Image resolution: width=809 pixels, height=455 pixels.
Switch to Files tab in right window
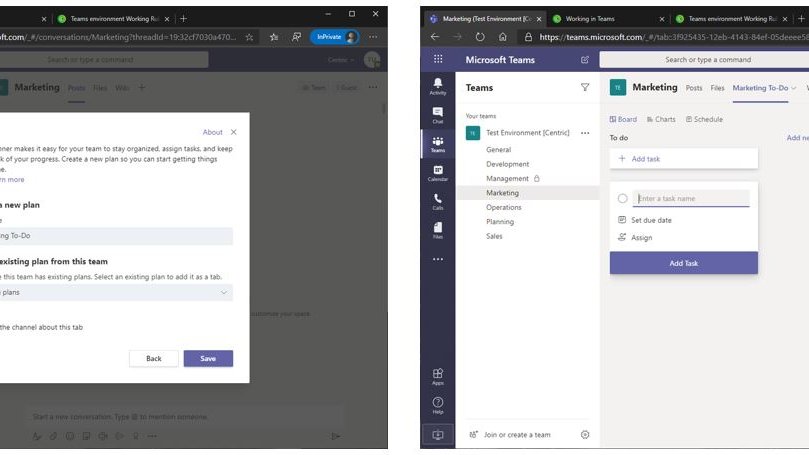click(717, 88)
